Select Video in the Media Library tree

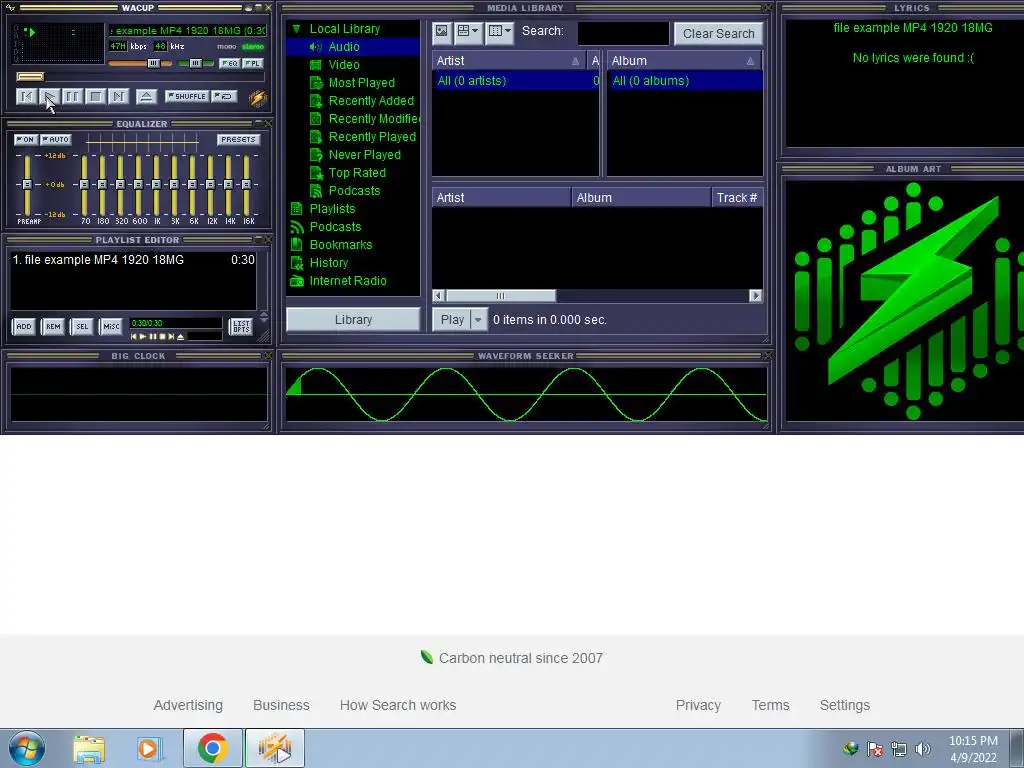pos(344,65)
